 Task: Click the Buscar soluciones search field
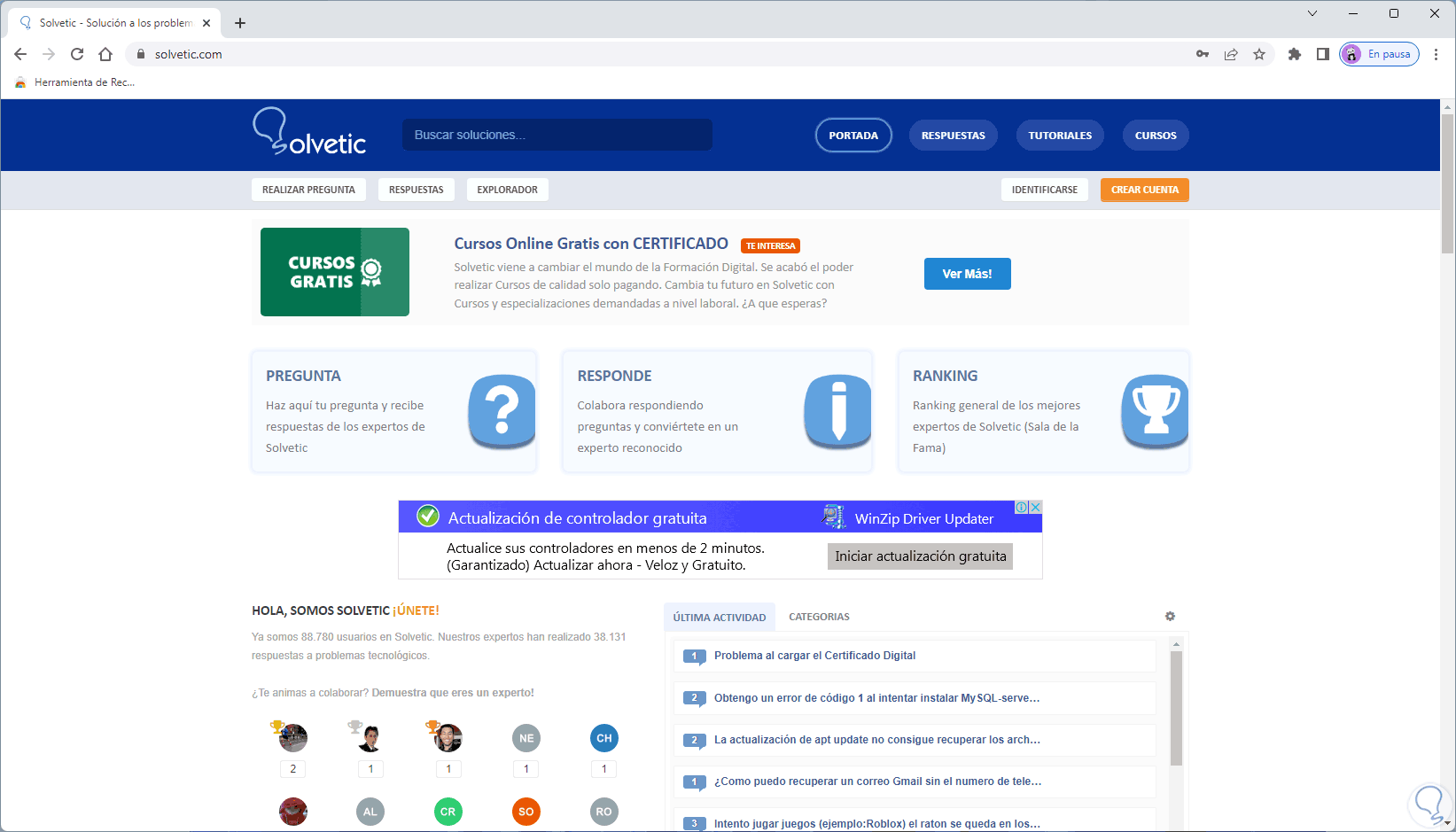(x=557, y=135)
